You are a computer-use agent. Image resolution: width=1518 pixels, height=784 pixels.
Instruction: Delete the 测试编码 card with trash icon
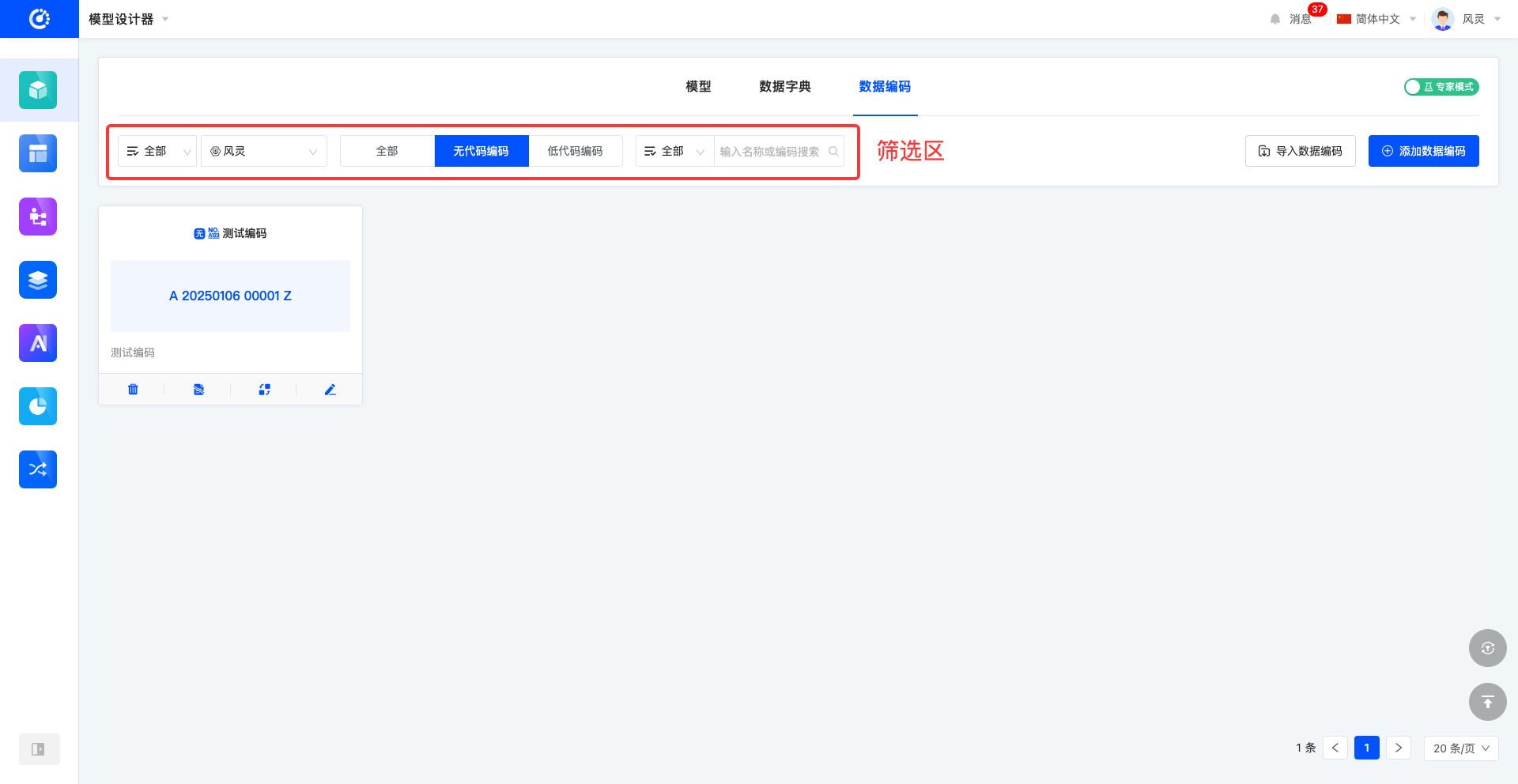pos(133,390)
